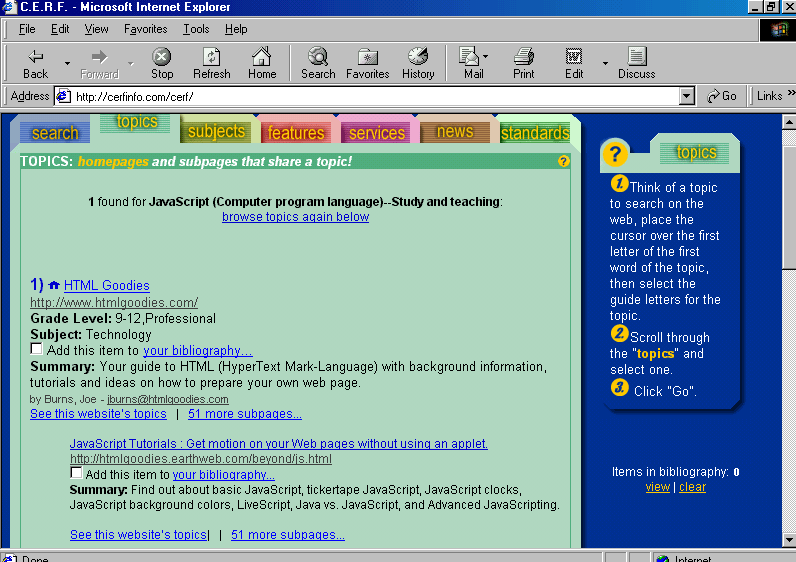
Task: Open the Search pane from the toolbar
Action: [x=318, y=63]
